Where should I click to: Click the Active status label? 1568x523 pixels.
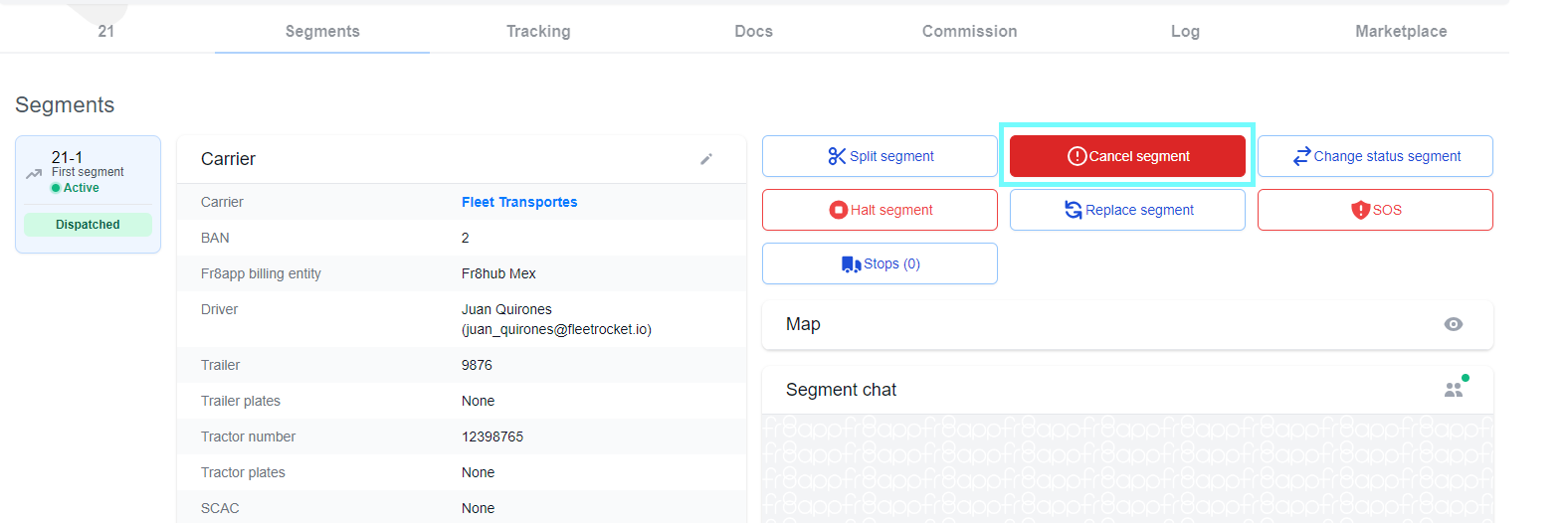pos(82,188)
